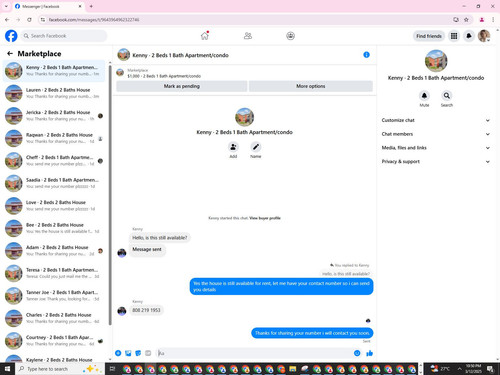500x375 pixels.
Task: Search in conversation with magnifier icon
Action: [447, 96]
